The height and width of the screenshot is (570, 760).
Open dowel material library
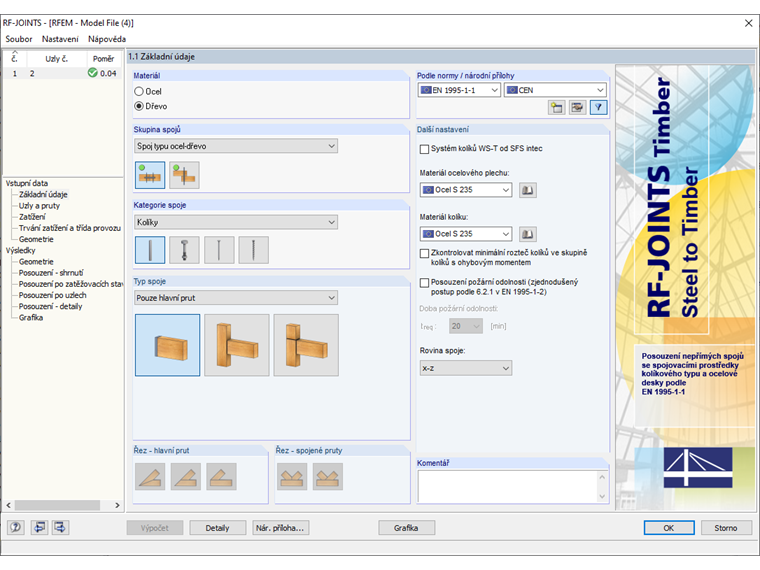click(x=527, y=234)
